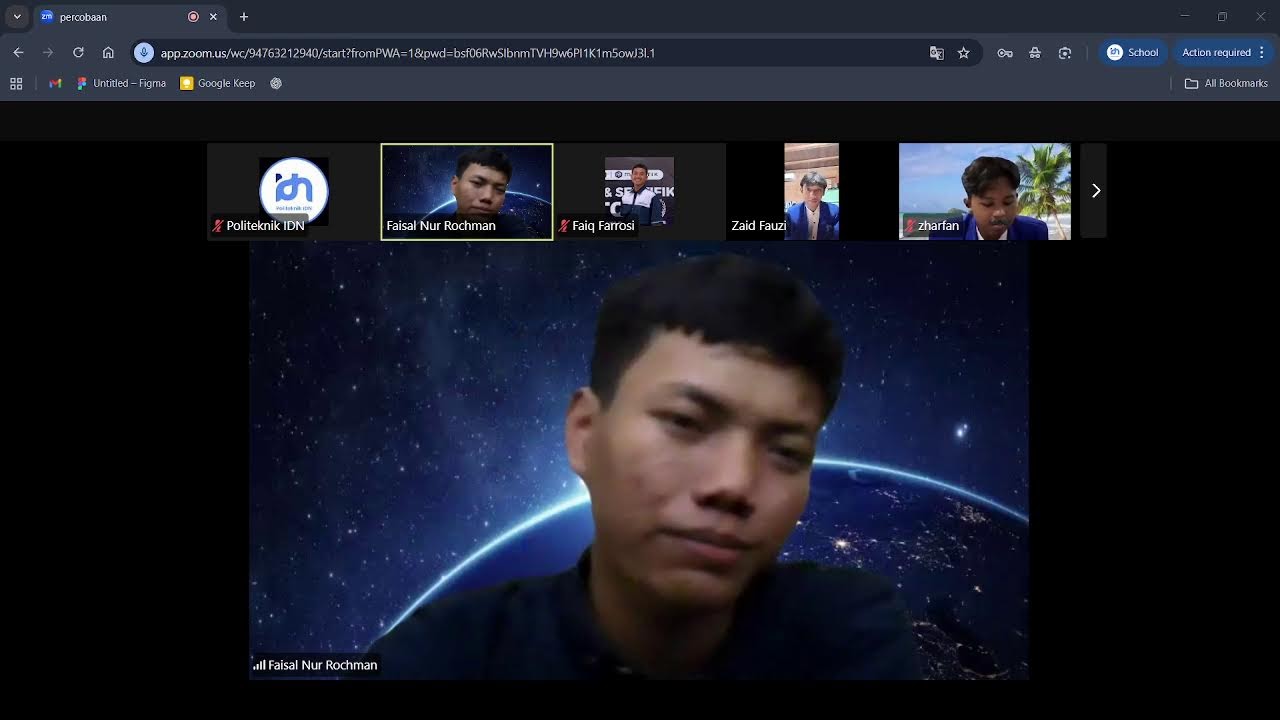The image size is (1280, 720).
Task: Click muted mic icon on Politeknik IDN
Action: click(x=218, y=226)
